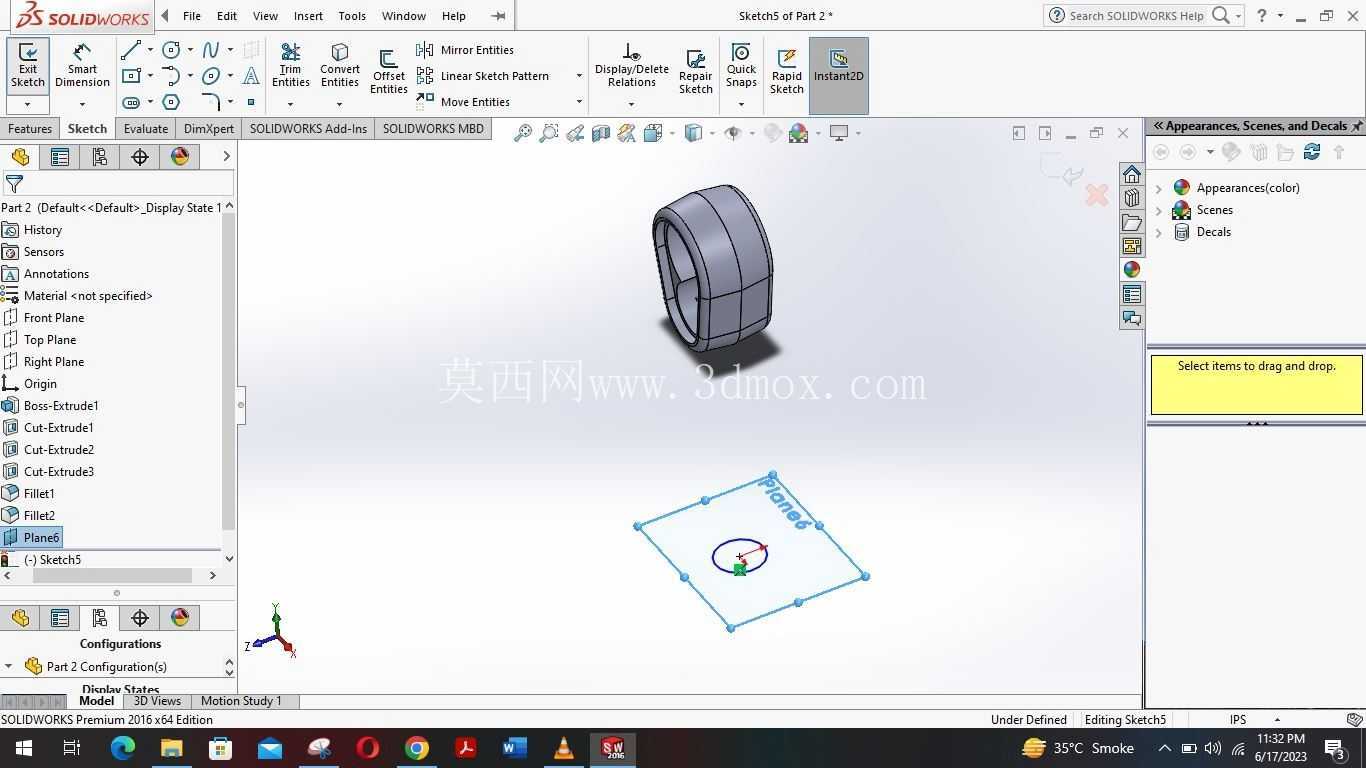The width and height of the screenshot is (1366, 768).
Task: Select the Smart Dimension tool
Action: (82, 66)
